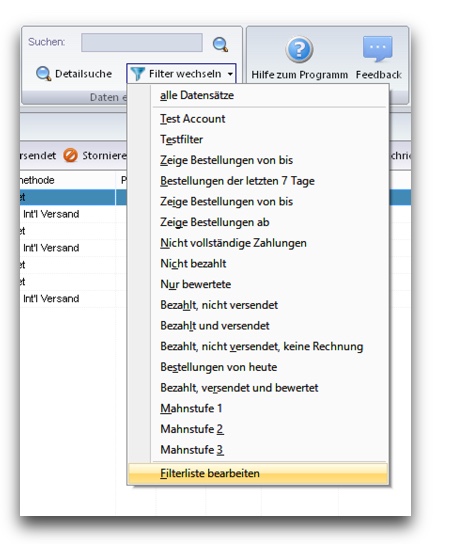Click into the Suchen search field

point(142,43)
